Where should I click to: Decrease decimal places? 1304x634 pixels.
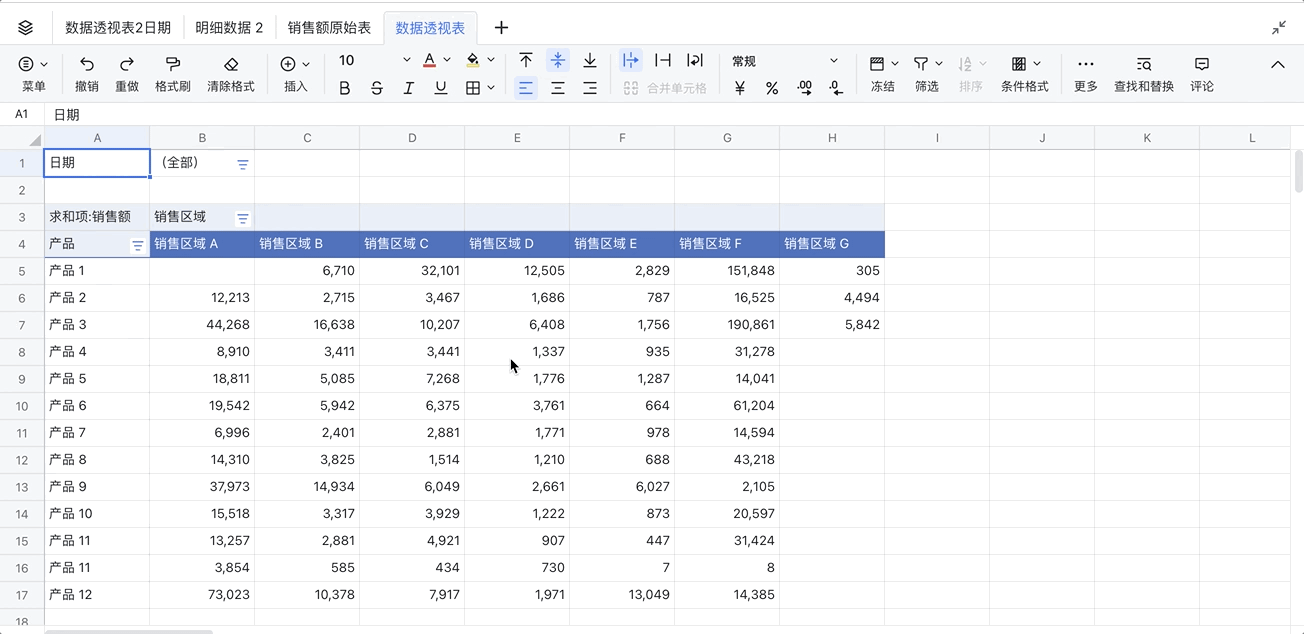(836, 88)
